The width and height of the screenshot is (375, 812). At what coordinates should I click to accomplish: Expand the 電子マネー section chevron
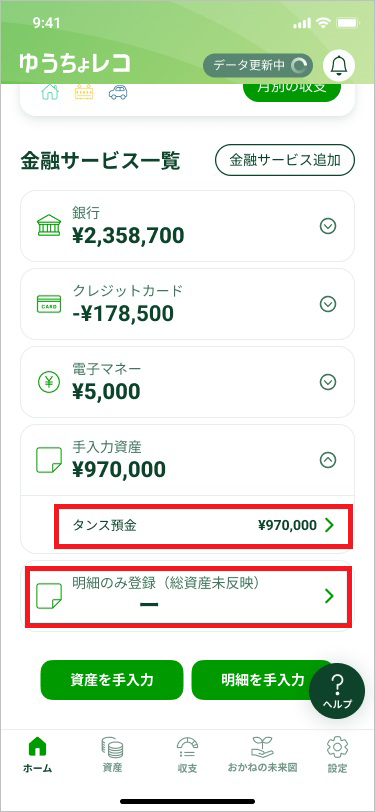pyautogui.click(x=328, y=382)
